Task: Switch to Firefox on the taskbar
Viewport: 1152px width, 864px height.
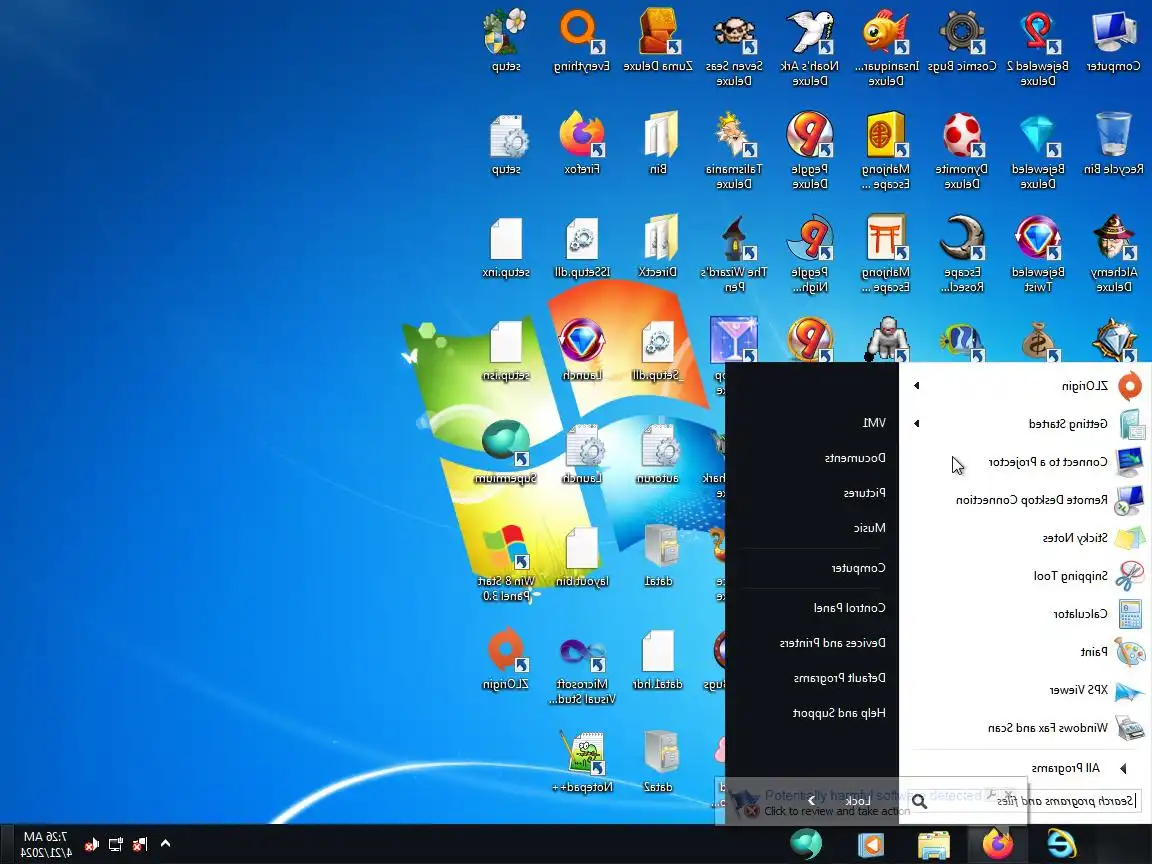Action: (x=998, y=843)
